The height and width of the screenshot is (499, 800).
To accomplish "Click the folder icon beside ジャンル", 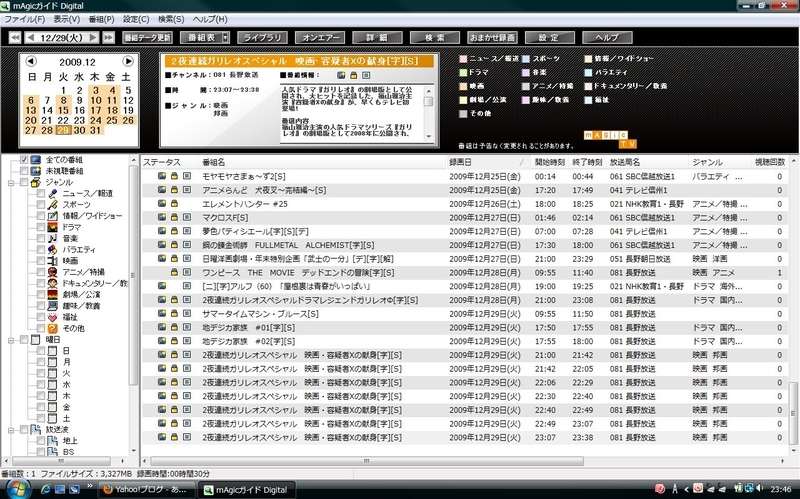I will coord(36,182).
